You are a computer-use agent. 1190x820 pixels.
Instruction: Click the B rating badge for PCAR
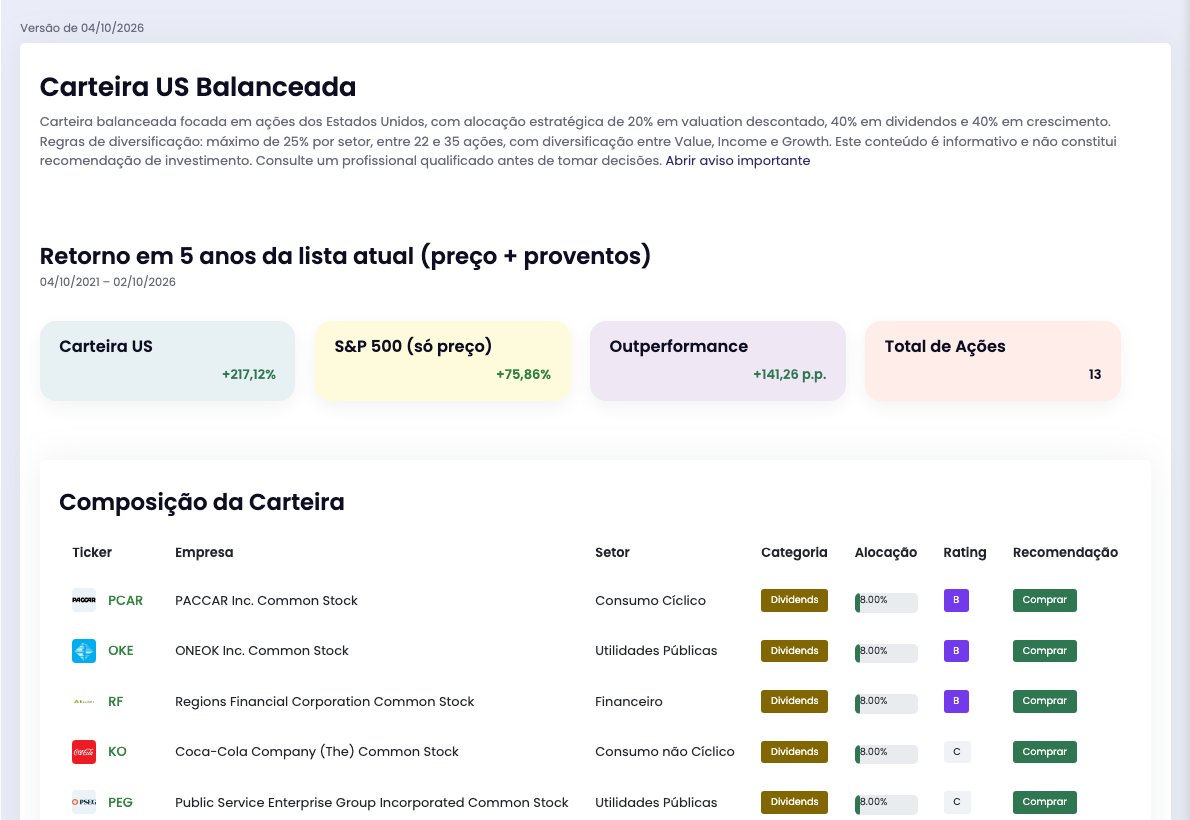pos(956,600)
